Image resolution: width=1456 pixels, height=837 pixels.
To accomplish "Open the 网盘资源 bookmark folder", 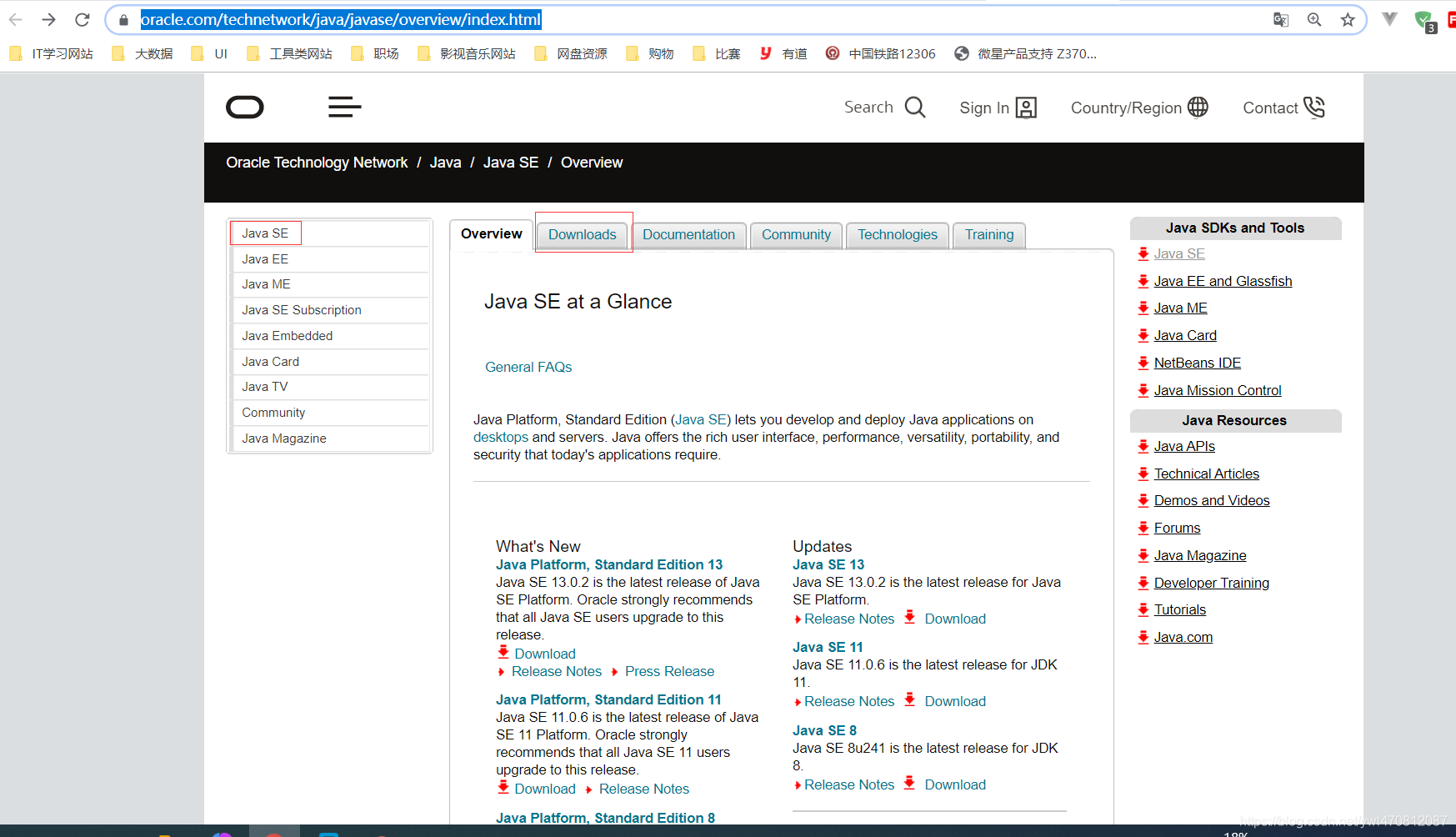I will [571, 53].
